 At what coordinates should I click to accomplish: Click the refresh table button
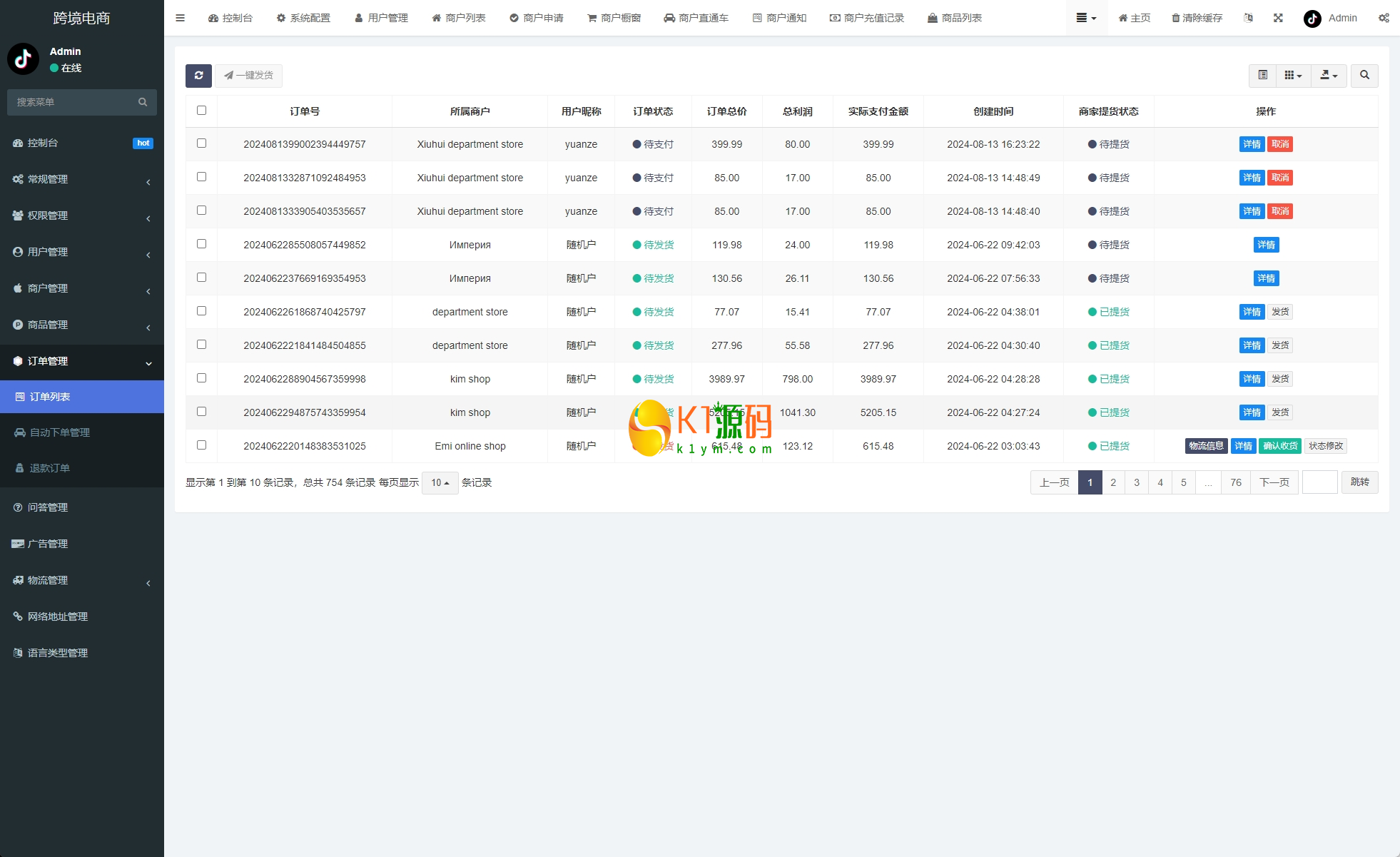(198, 76)
